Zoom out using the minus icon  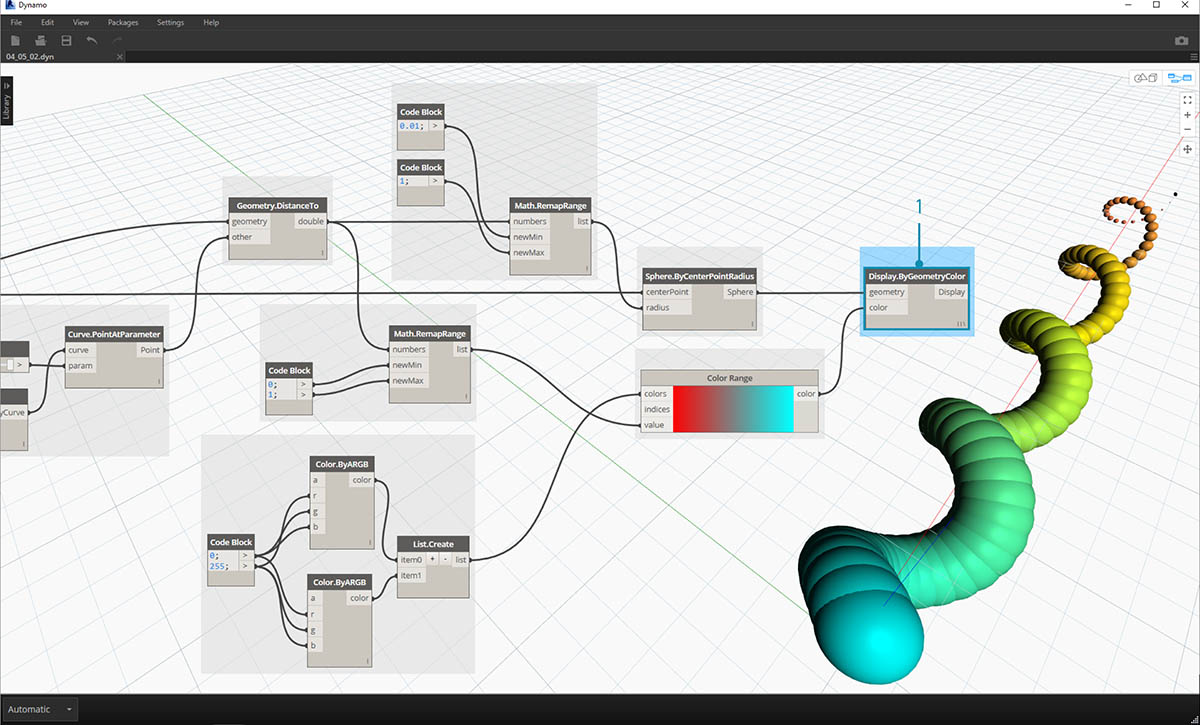coord(1187,131)
